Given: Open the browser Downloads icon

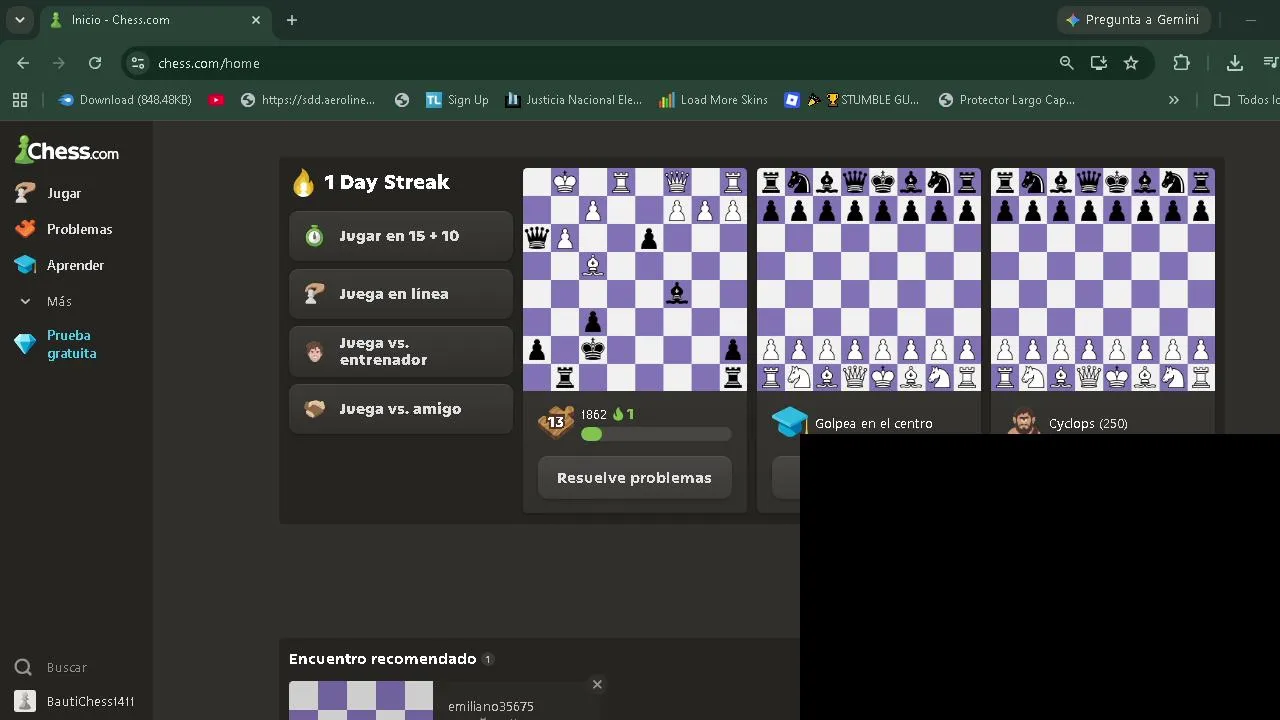Looking at the screenshot, I should (1235, 63).
